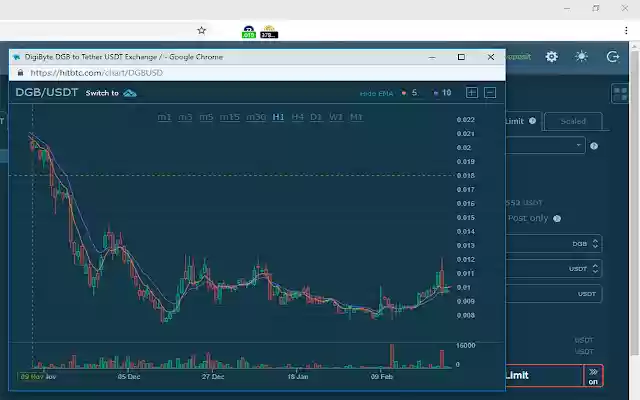The image size is (640, 400).
Task: Click the last USDT total input field
Action: point(553,294)
